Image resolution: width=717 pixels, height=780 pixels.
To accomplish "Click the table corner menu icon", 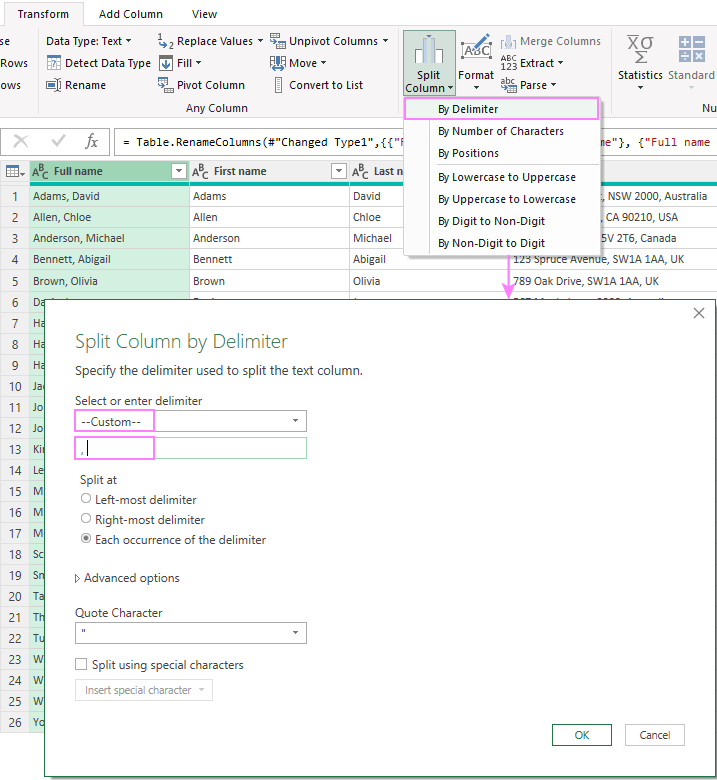I will click(15, 172).
